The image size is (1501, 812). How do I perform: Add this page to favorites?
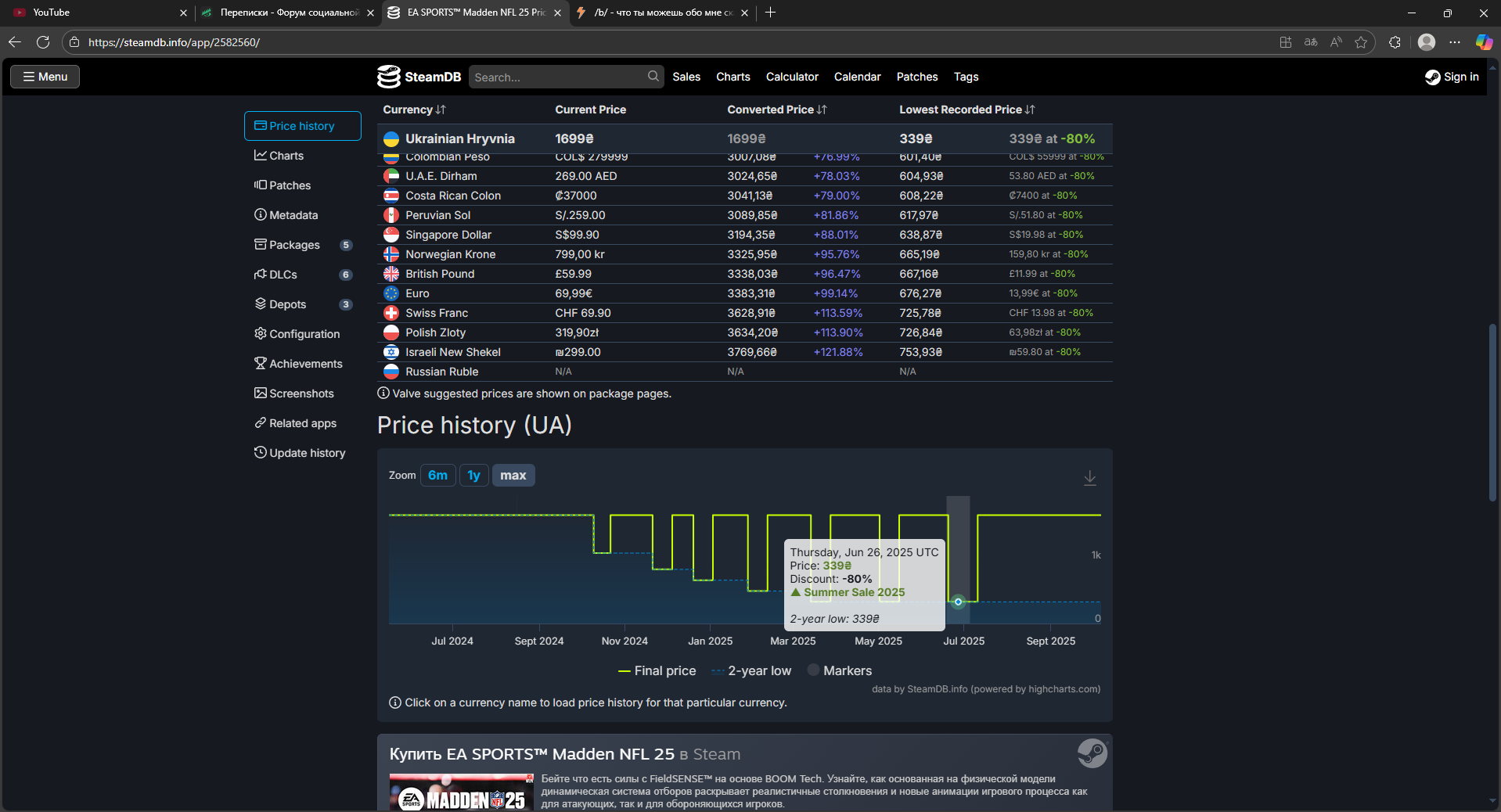point(1361,42)
